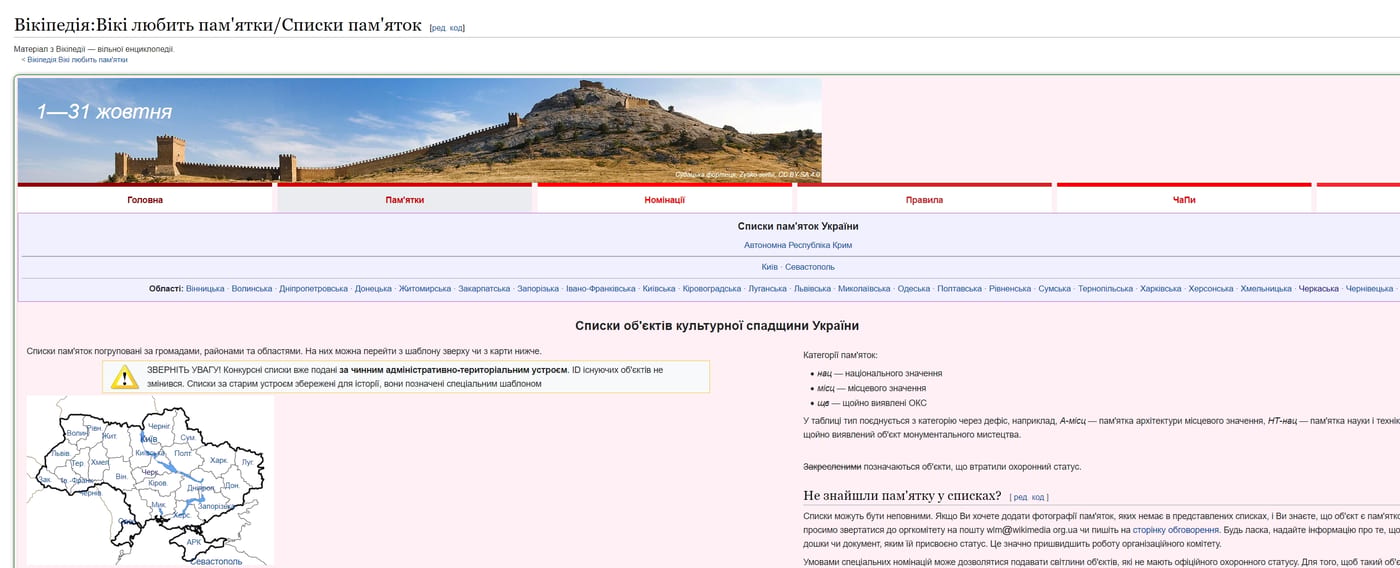The width and height of the screenshot is (1400, 568).
Task: Select the heading 'Списки об'єктів культурної спадщини України'
Action: click(717, 326)
